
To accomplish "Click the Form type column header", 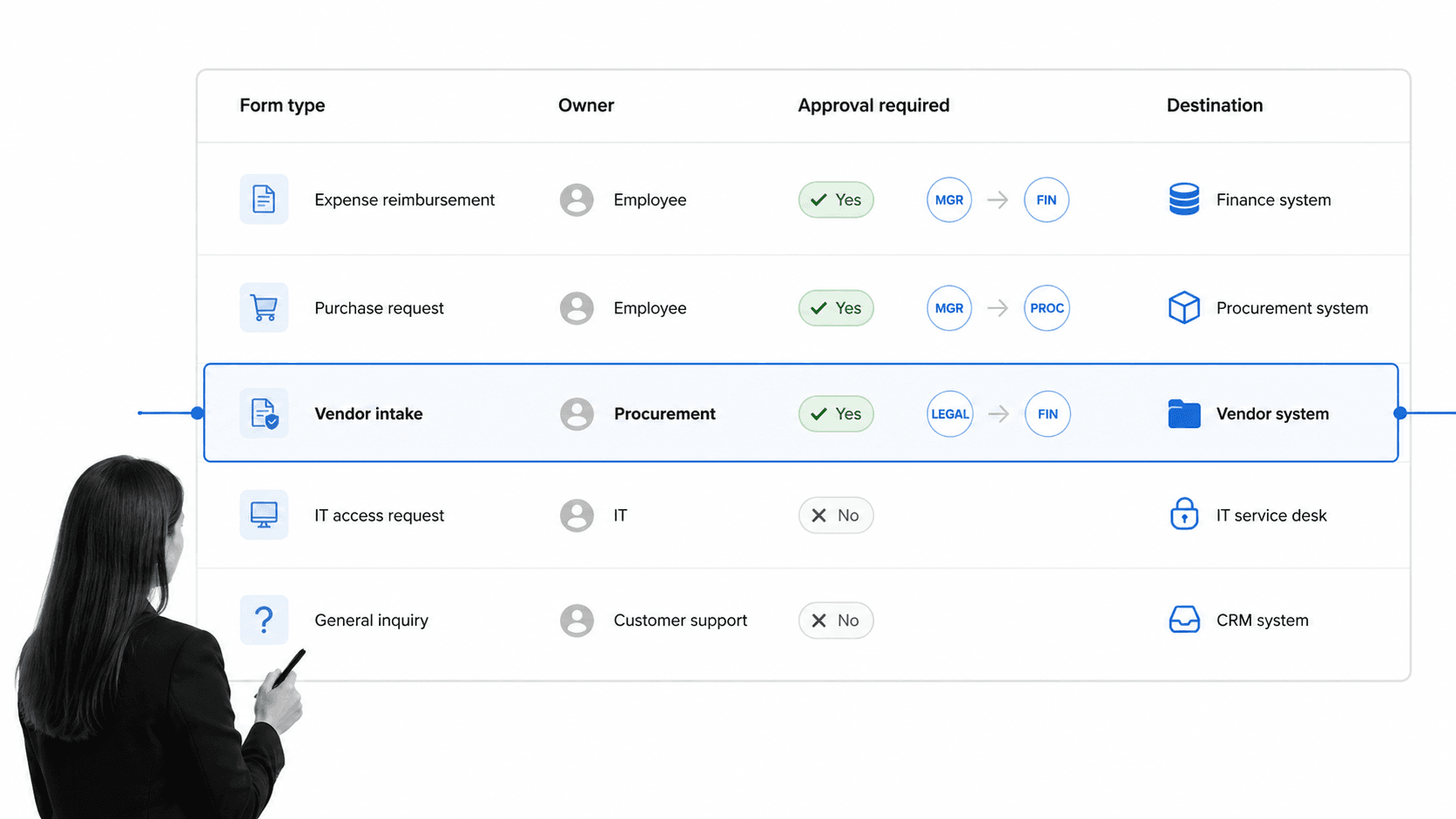I will 282,105.
